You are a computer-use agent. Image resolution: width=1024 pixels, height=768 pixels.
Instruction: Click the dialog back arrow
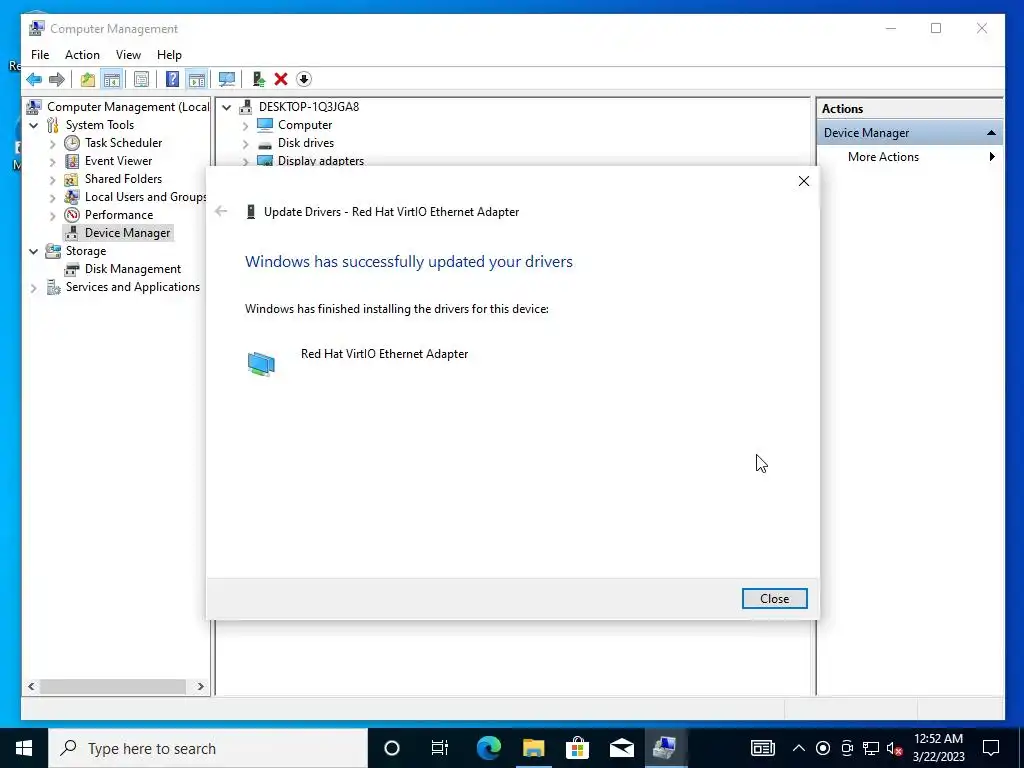click(221, 211)
